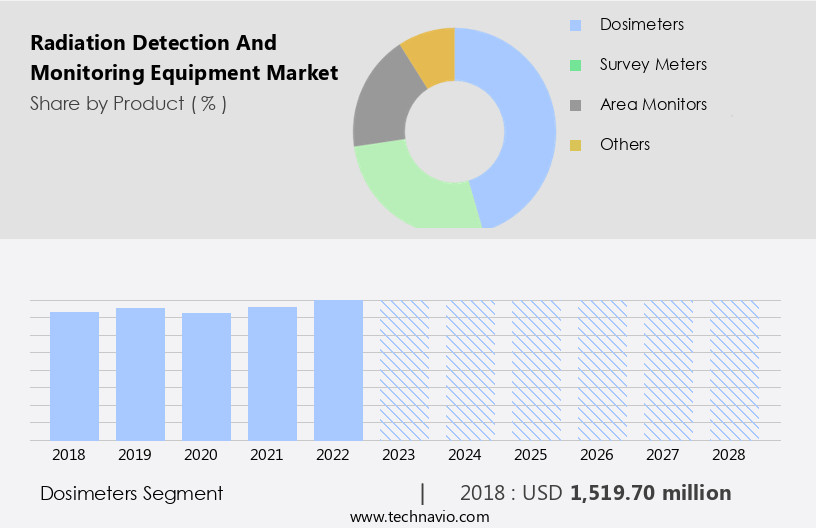Click the yellow Others legend swatch

[x=575, y=145]
